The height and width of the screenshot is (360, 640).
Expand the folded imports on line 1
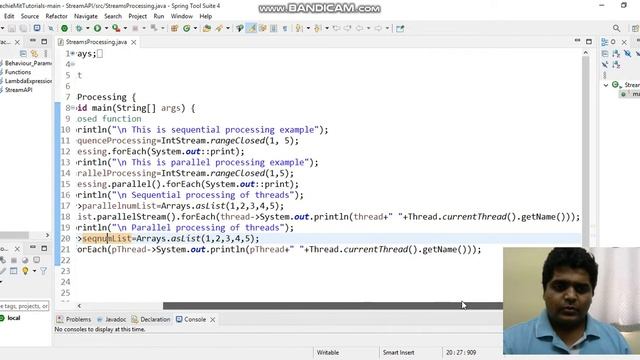point(73,53)
